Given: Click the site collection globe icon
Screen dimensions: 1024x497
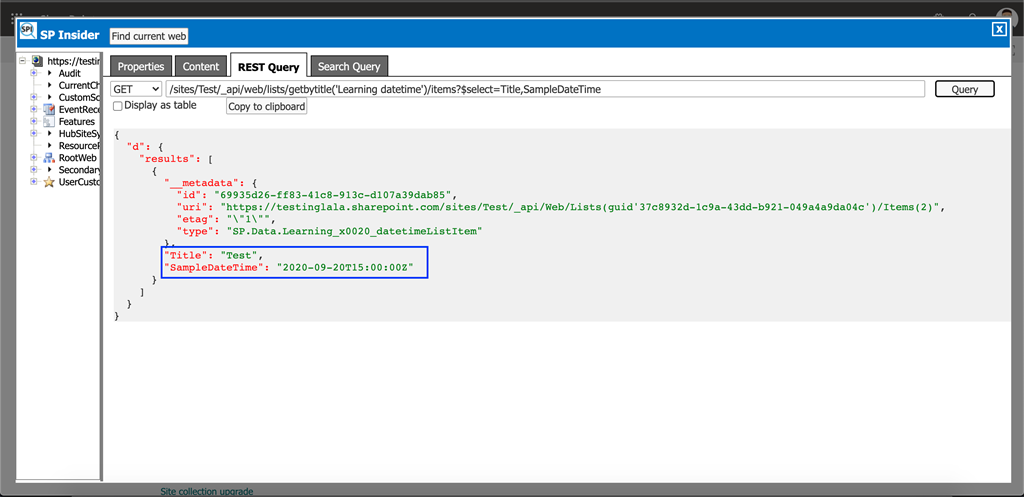Looking at the screenshot, I should [37, 61].
